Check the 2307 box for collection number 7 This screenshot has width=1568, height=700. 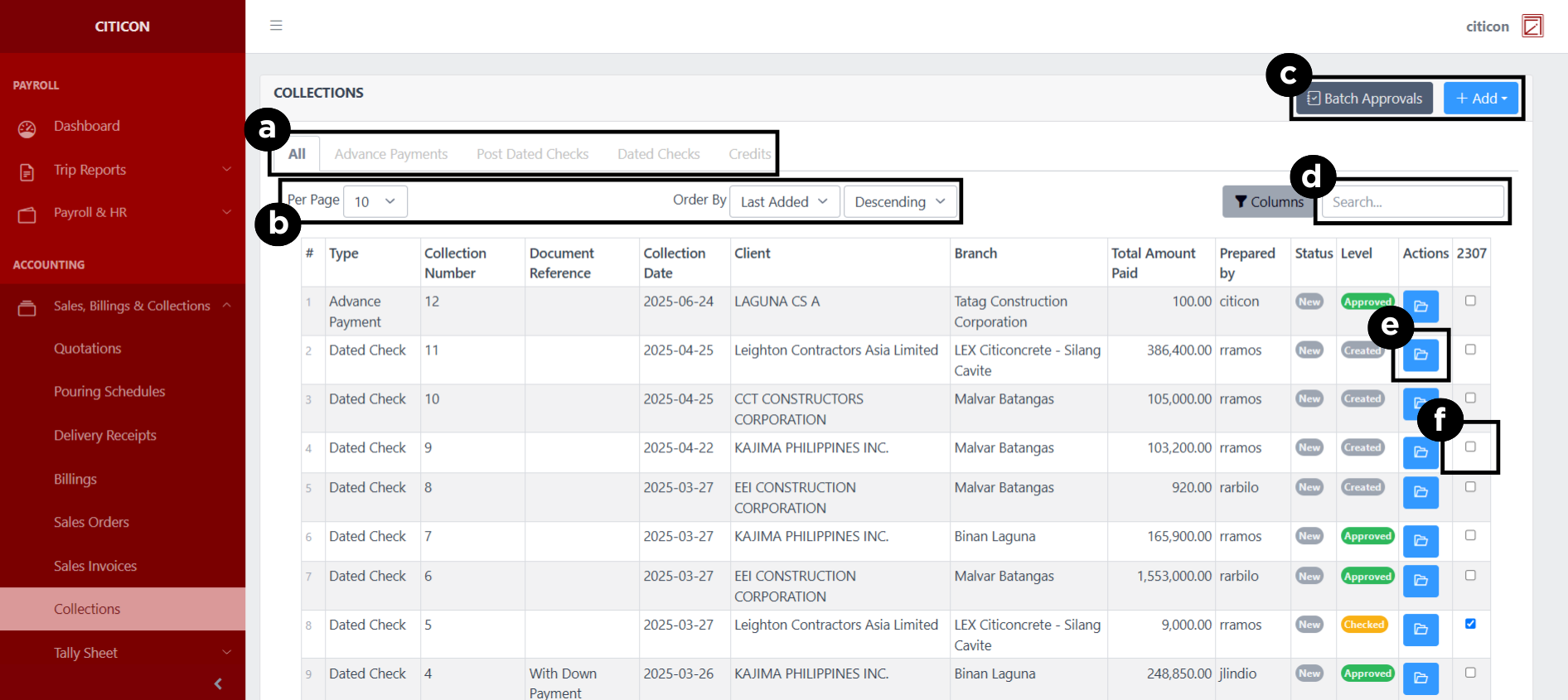pyautogui.click(x=1470, y=535)
